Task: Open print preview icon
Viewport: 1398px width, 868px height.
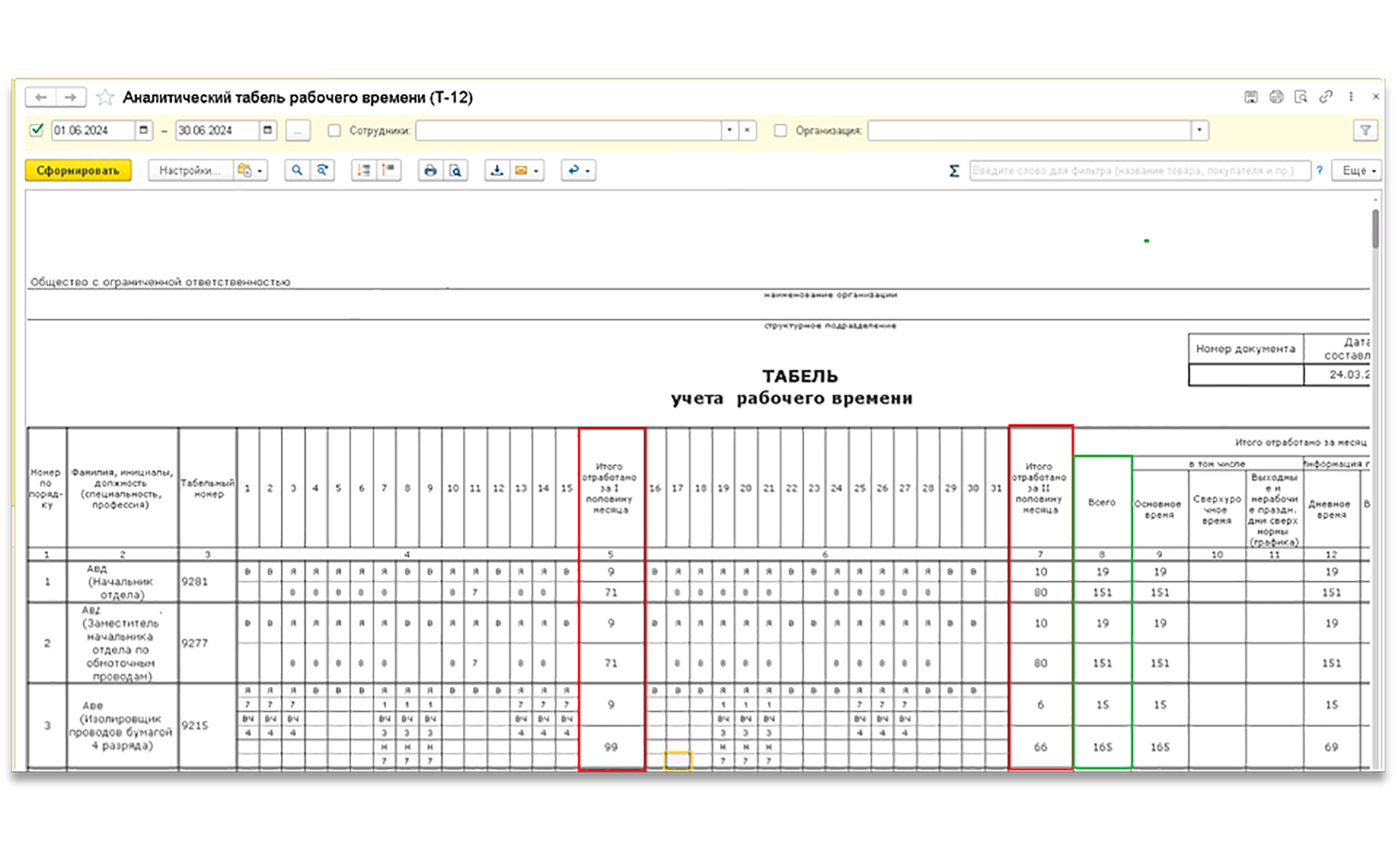Action: point(455,170)
